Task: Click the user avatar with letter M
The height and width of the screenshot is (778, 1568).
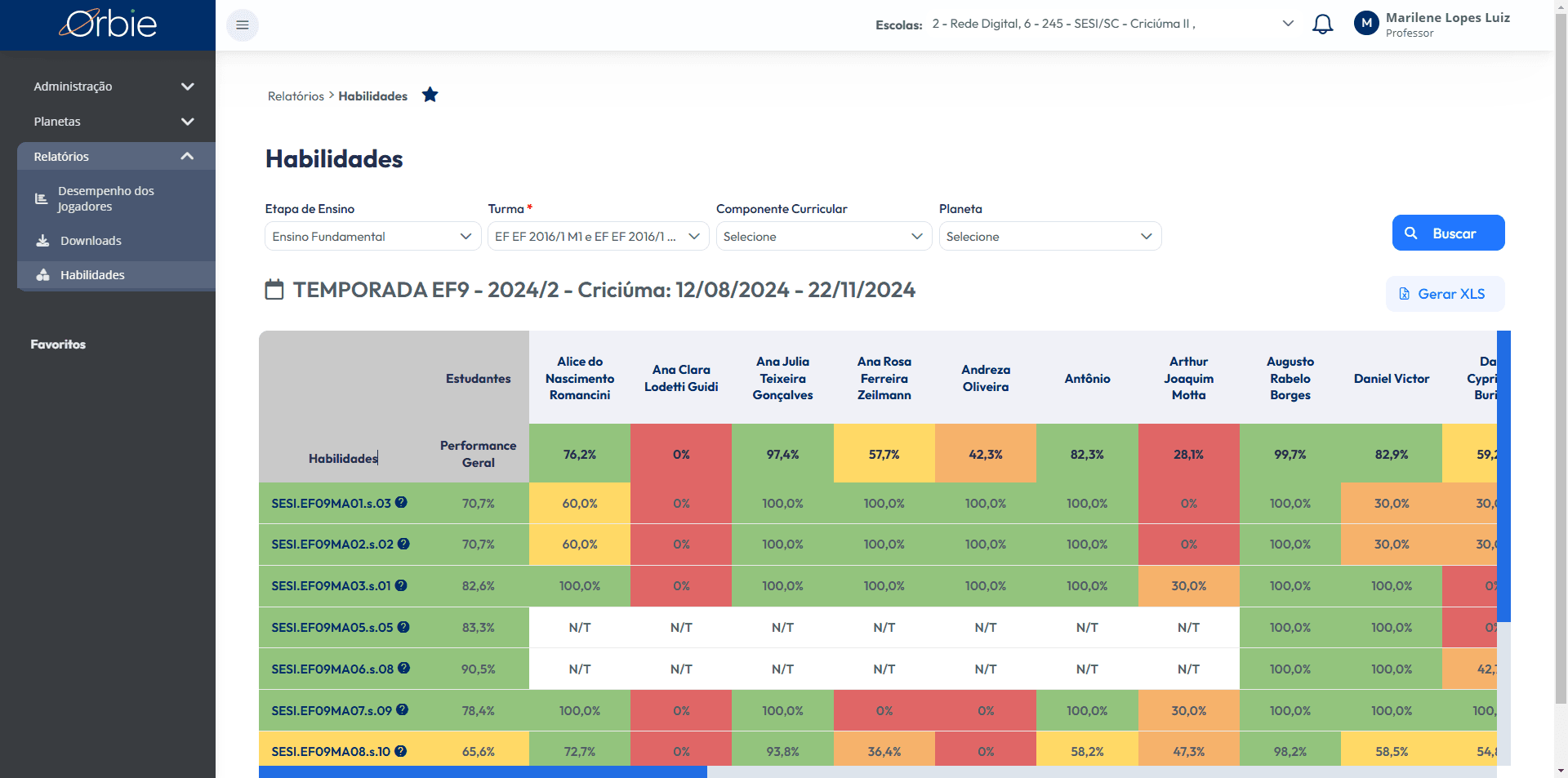Action: (1366, 24)
